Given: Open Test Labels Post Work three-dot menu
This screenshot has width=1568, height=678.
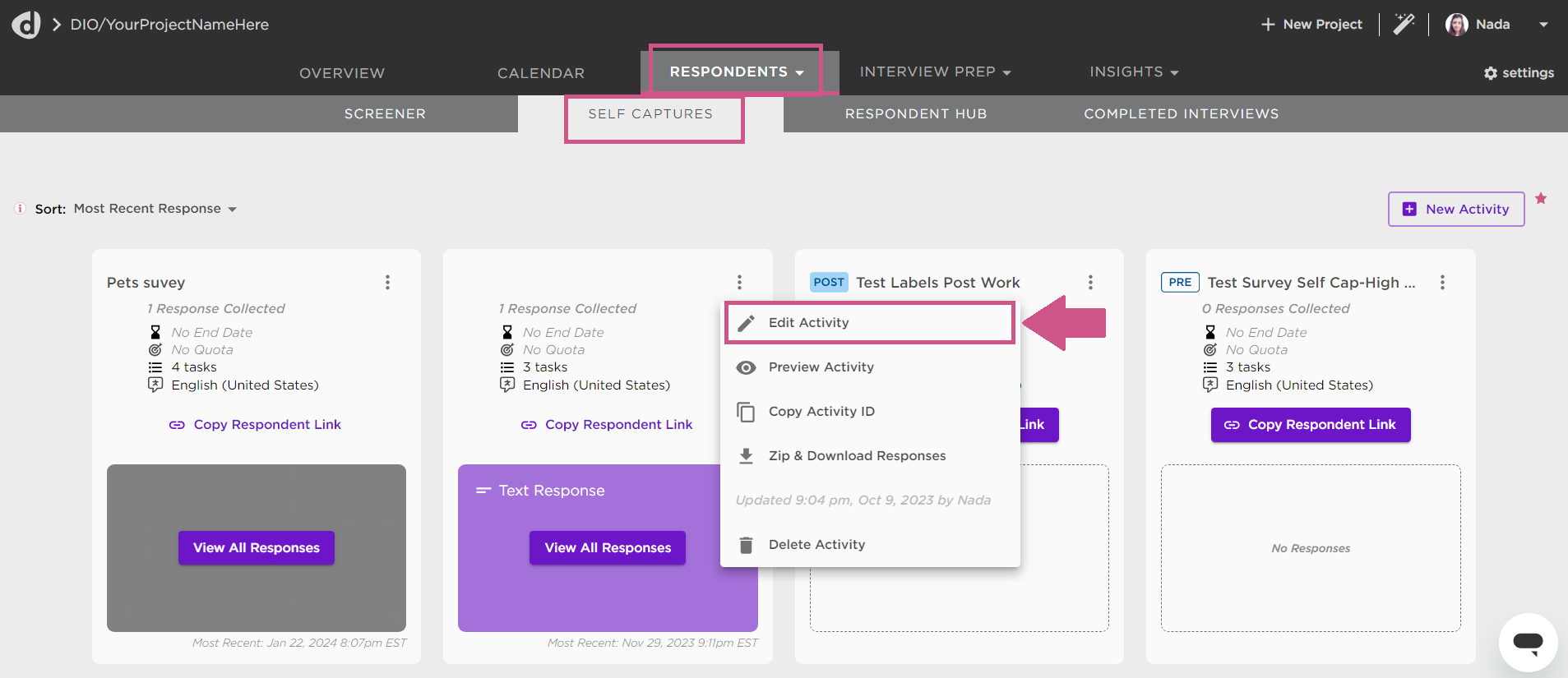Looking at the screenshot, I should (1090, 282).
